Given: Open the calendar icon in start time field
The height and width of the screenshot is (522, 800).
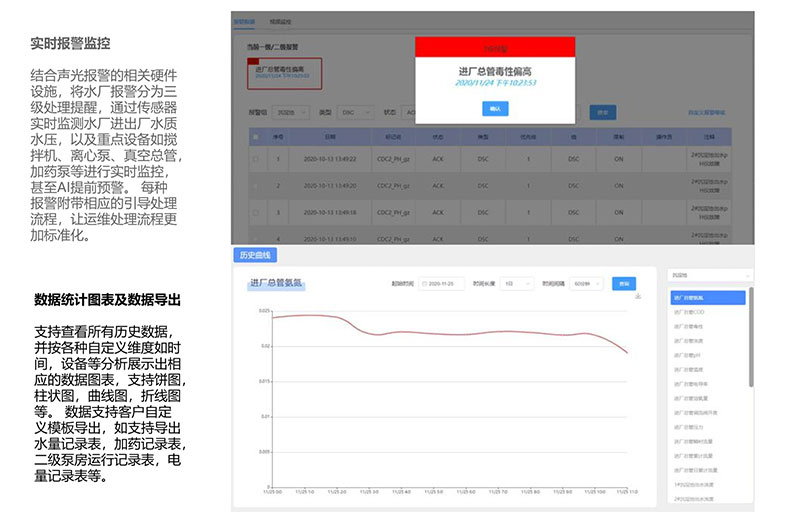Looking at the screenshot, I should click(x=424, y=284).
